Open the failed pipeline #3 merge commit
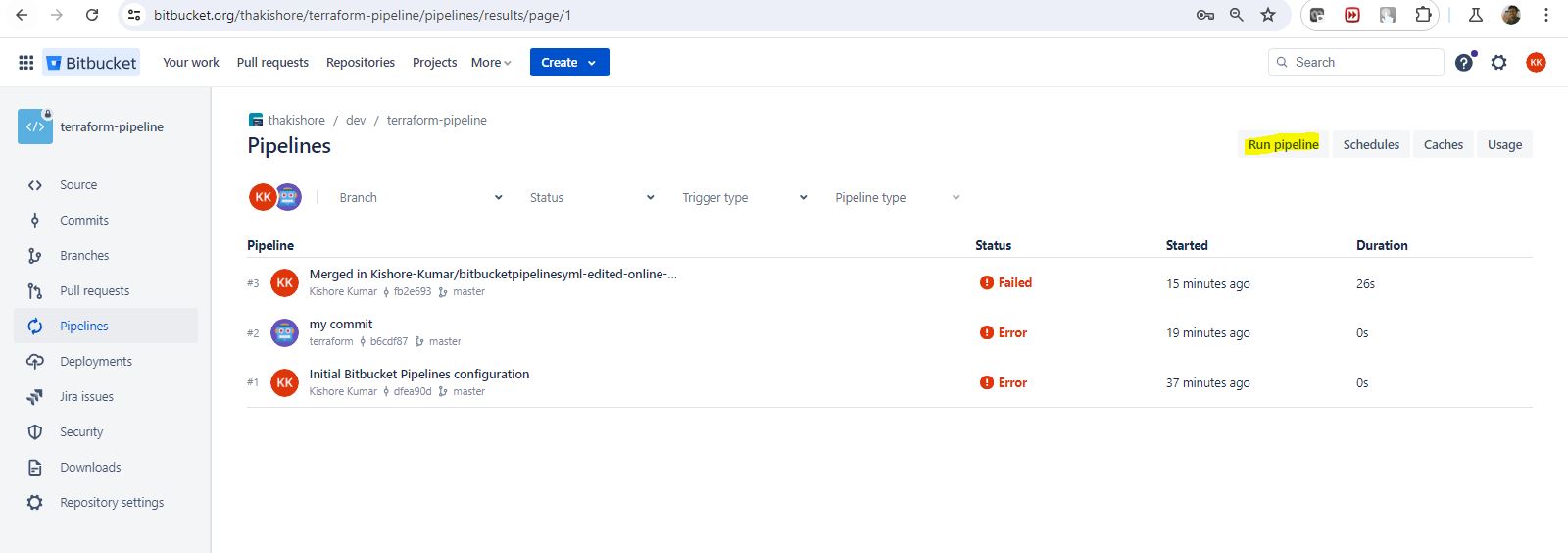1568x553 pixels. [492, 275]
